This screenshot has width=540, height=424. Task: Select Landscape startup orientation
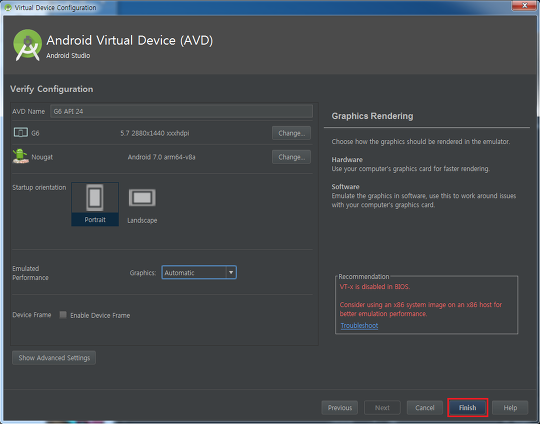pos(142,206)
